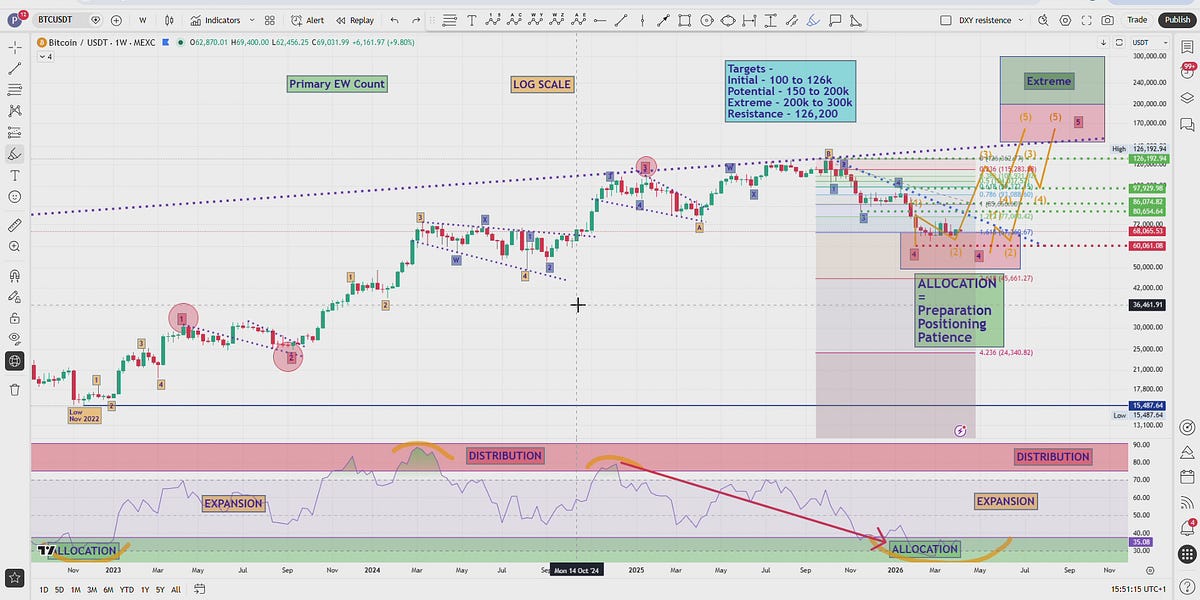Expand the collapsed indicator legend showing 4
Screen dimensions: 1200x600
tap(44, 57)
